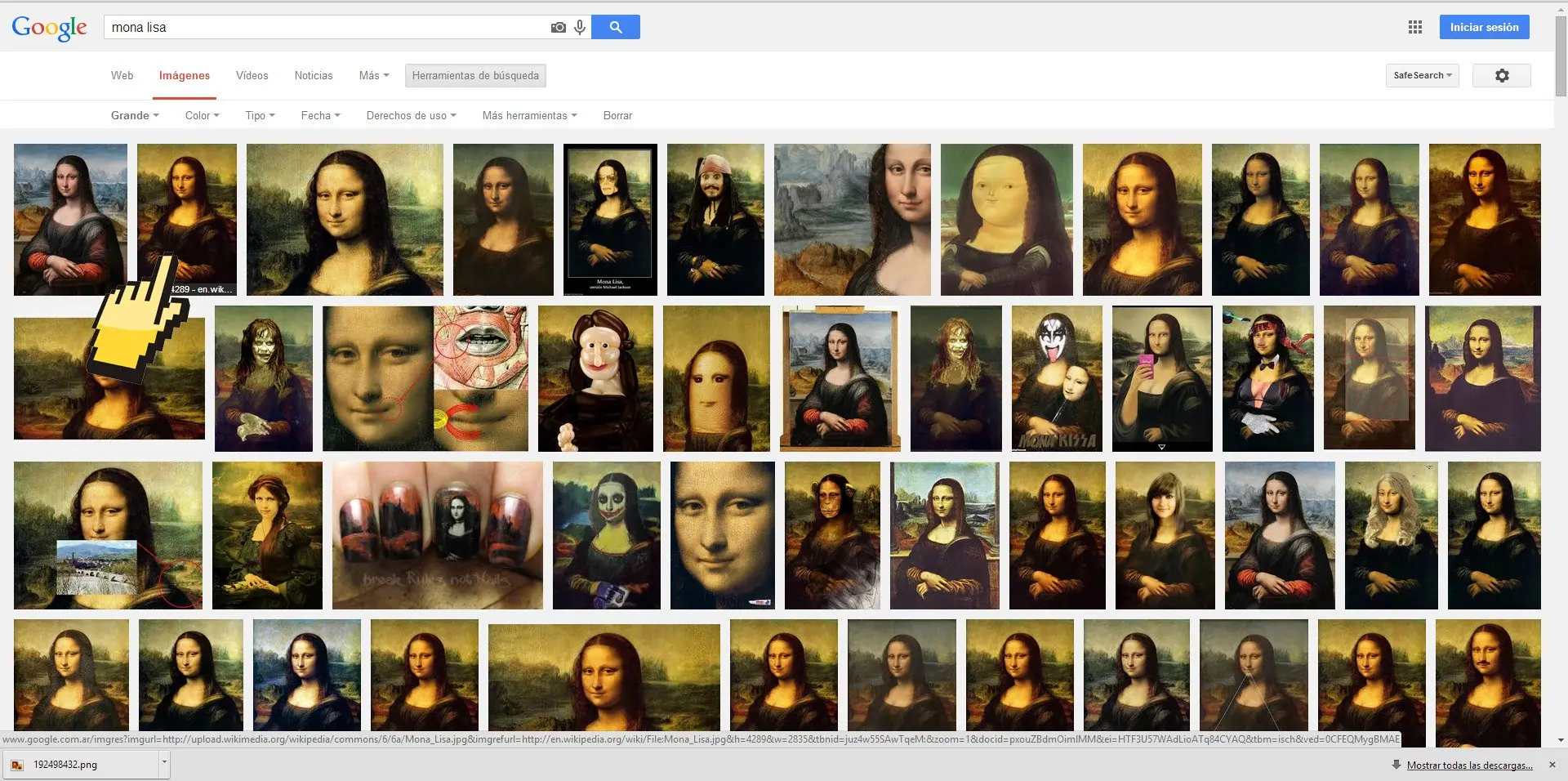Expand the Grande size filter
This screenshot has width=1568, height=781.
(135, 115)
